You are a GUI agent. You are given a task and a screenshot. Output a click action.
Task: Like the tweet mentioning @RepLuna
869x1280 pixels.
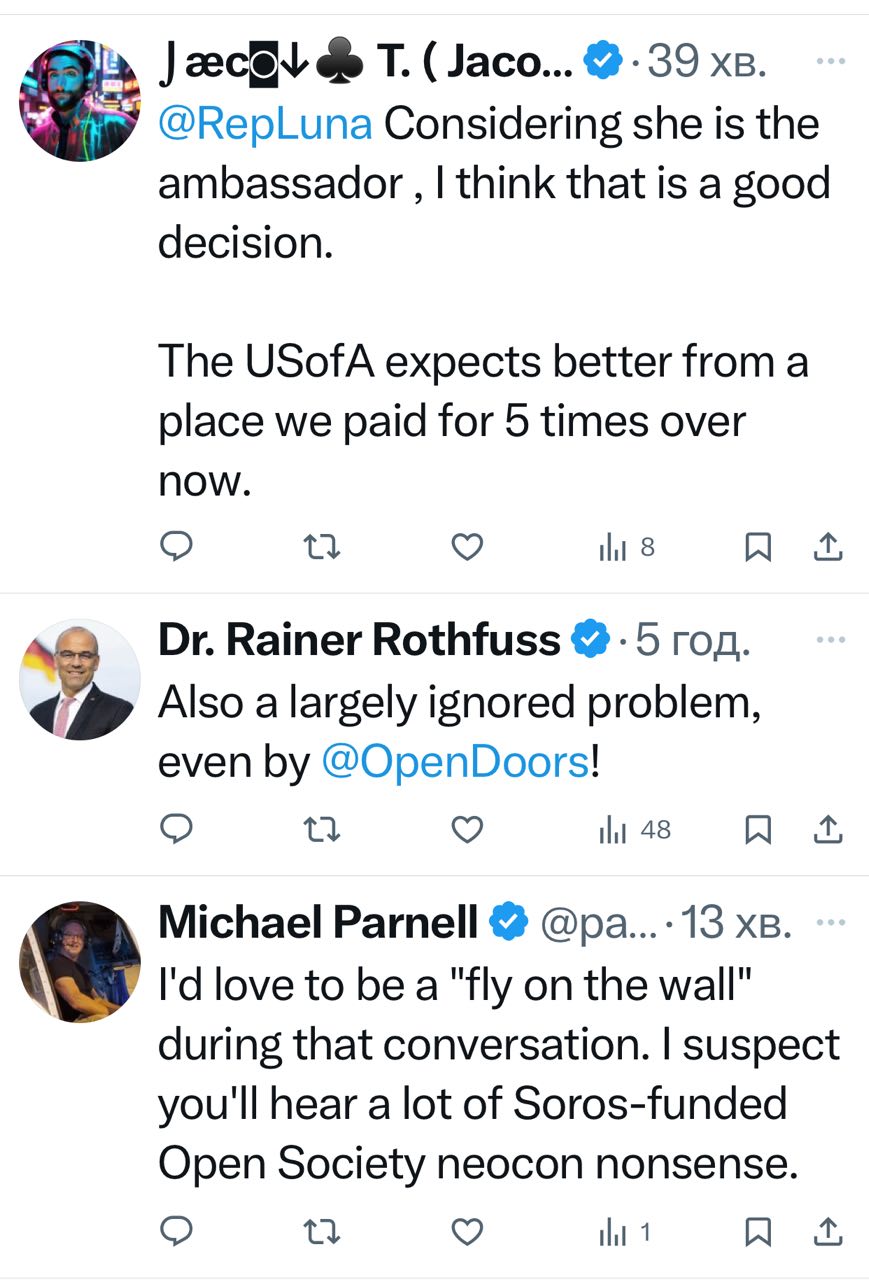click(x=468, y=546)
